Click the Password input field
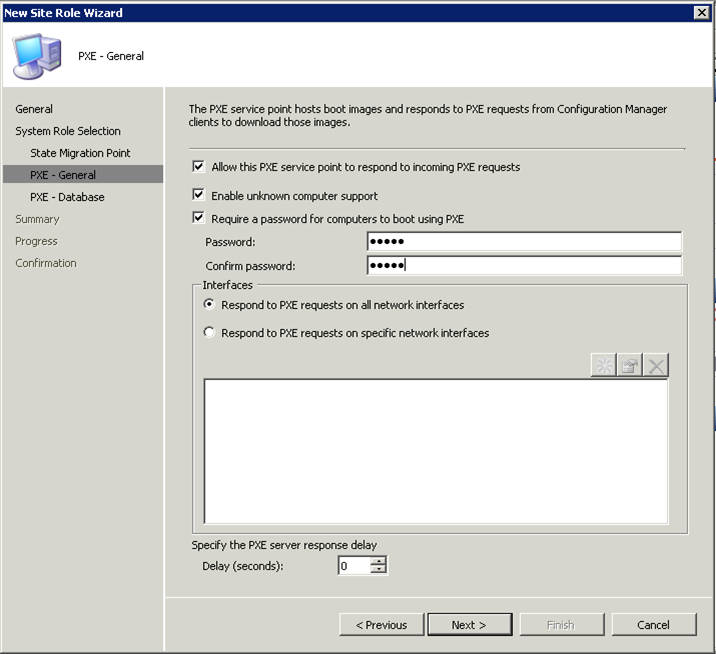716x654 pixels. point(524,241)
